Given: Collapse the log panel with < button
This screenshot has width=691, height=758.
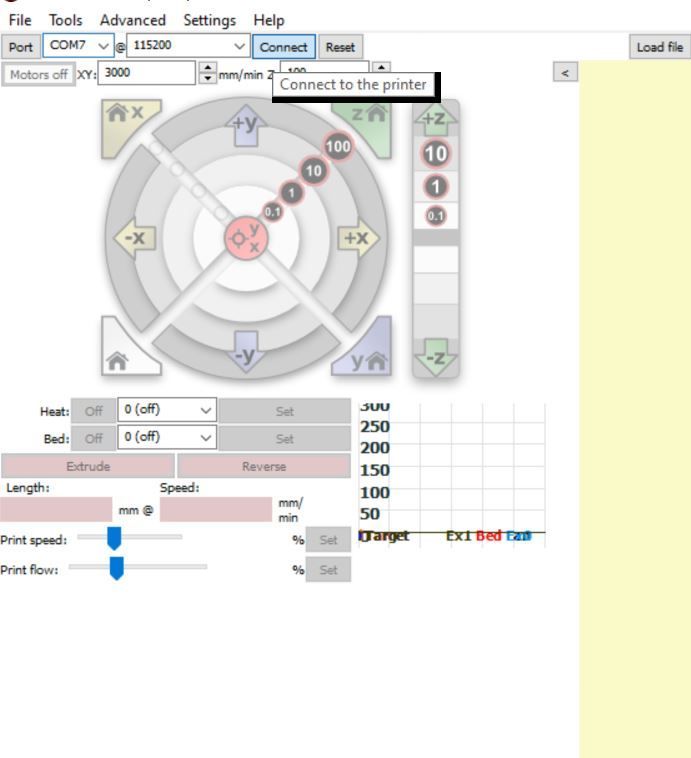Looking at the screenshot, I should click(x=565, y=73).
